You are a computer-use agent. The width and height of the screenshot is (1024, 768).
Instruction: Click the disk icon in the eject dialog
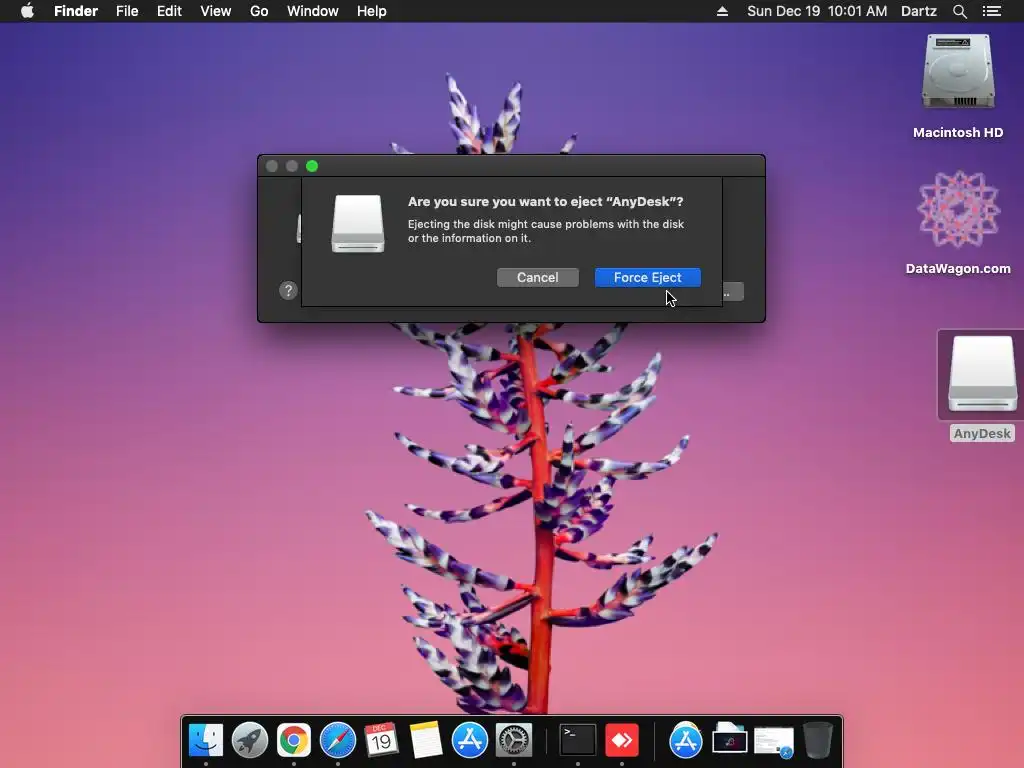pos(358,223)
